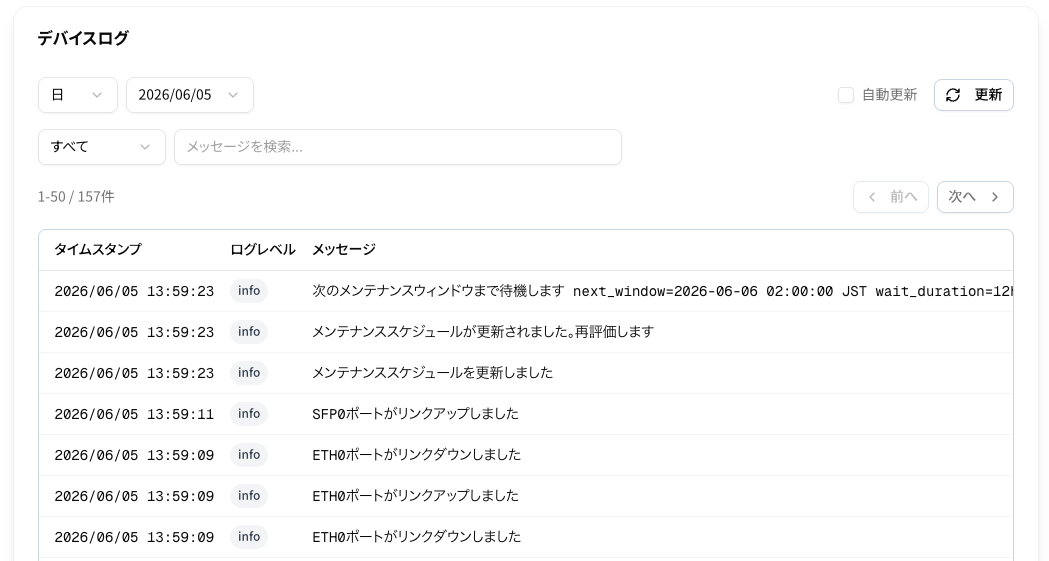The height and width of the screenshot is (561, 1049).
Task: Click the 自動更新 label text
Action: tap(889, 95)
